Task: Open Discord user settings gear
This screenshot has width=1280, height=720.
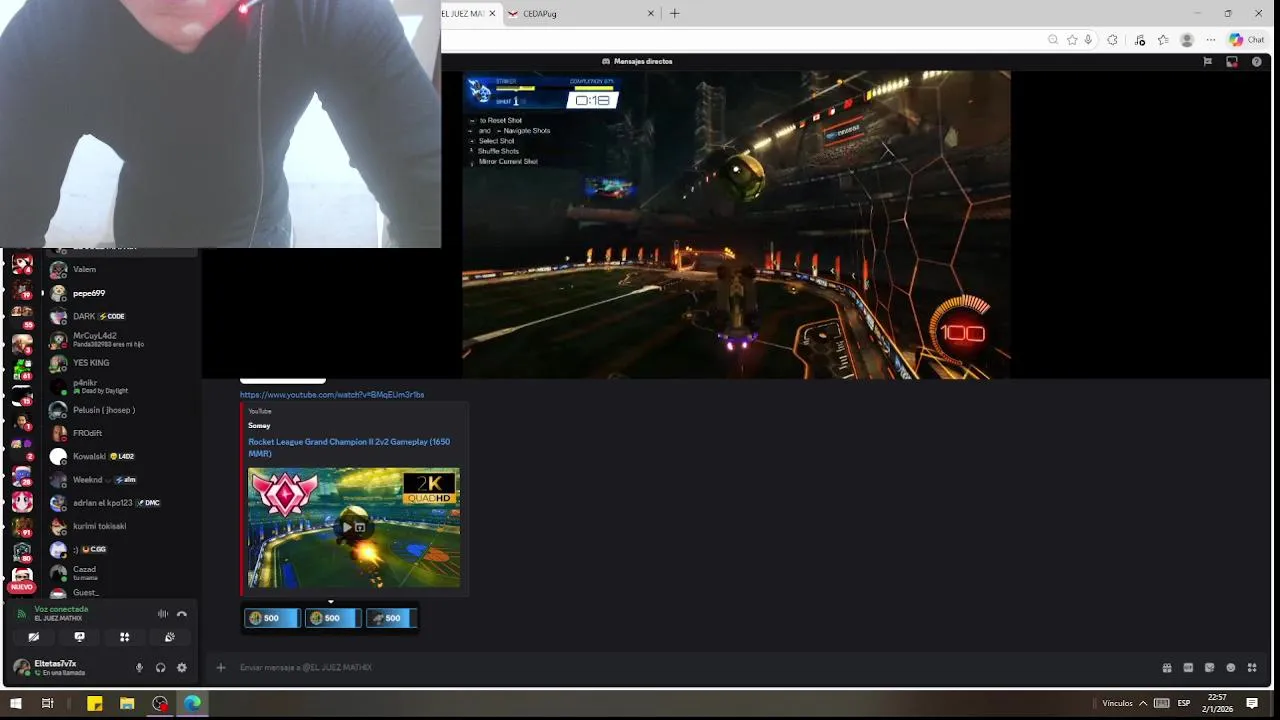Action: (x=181, y=667)
